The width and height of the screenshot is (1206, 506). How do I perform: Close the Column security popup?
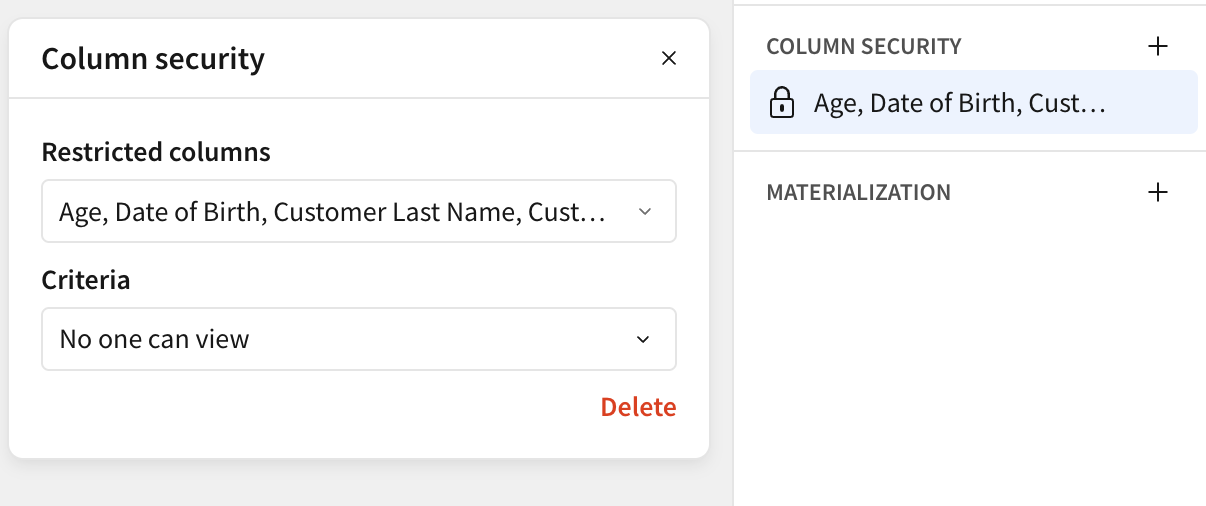(x=669, y=59)
